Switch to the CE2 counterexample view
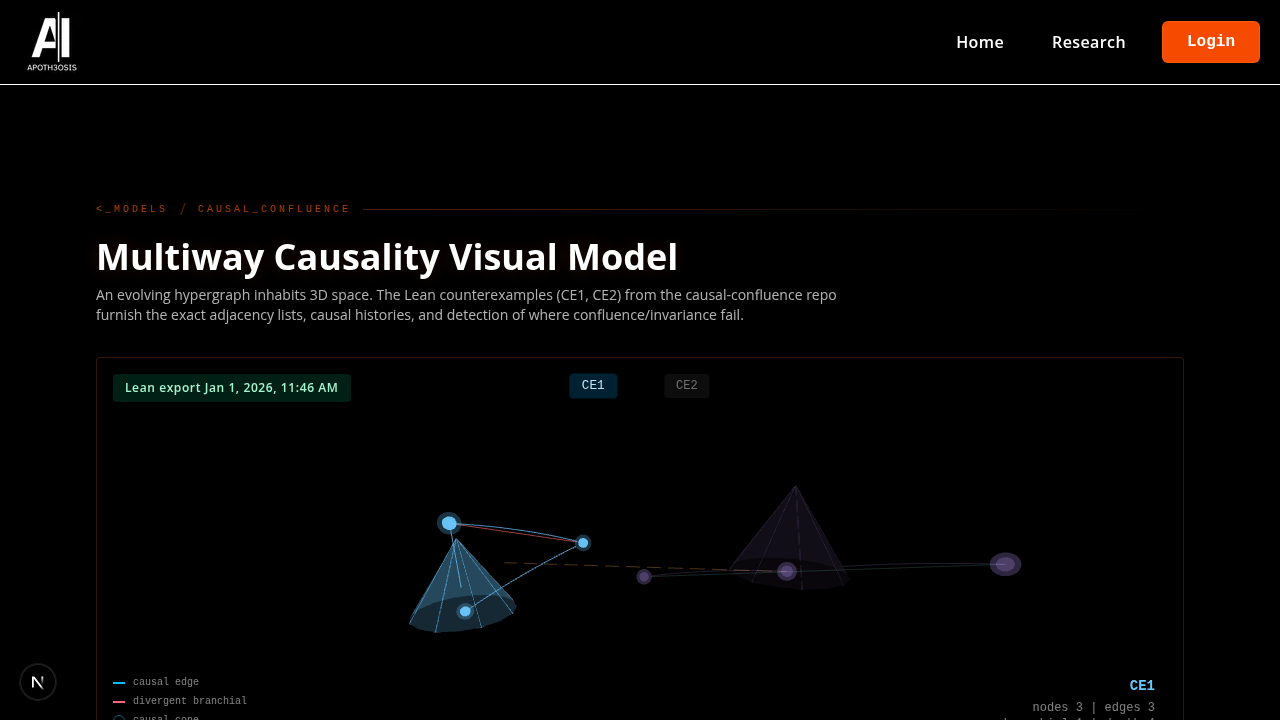Viewport: 1280px width, 720px height. (x=687, y=385)
